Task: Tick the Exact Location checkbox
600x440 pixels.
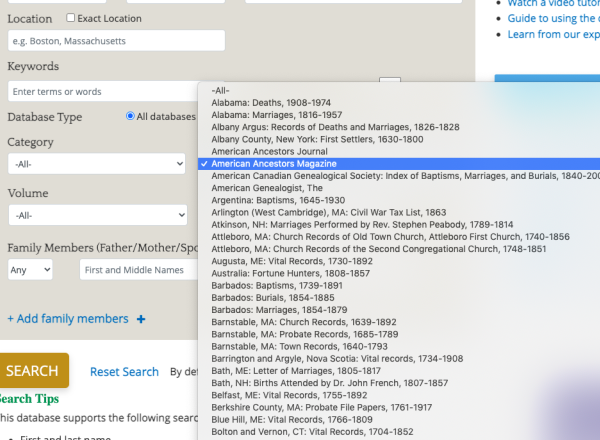Action: pos(70,18)
